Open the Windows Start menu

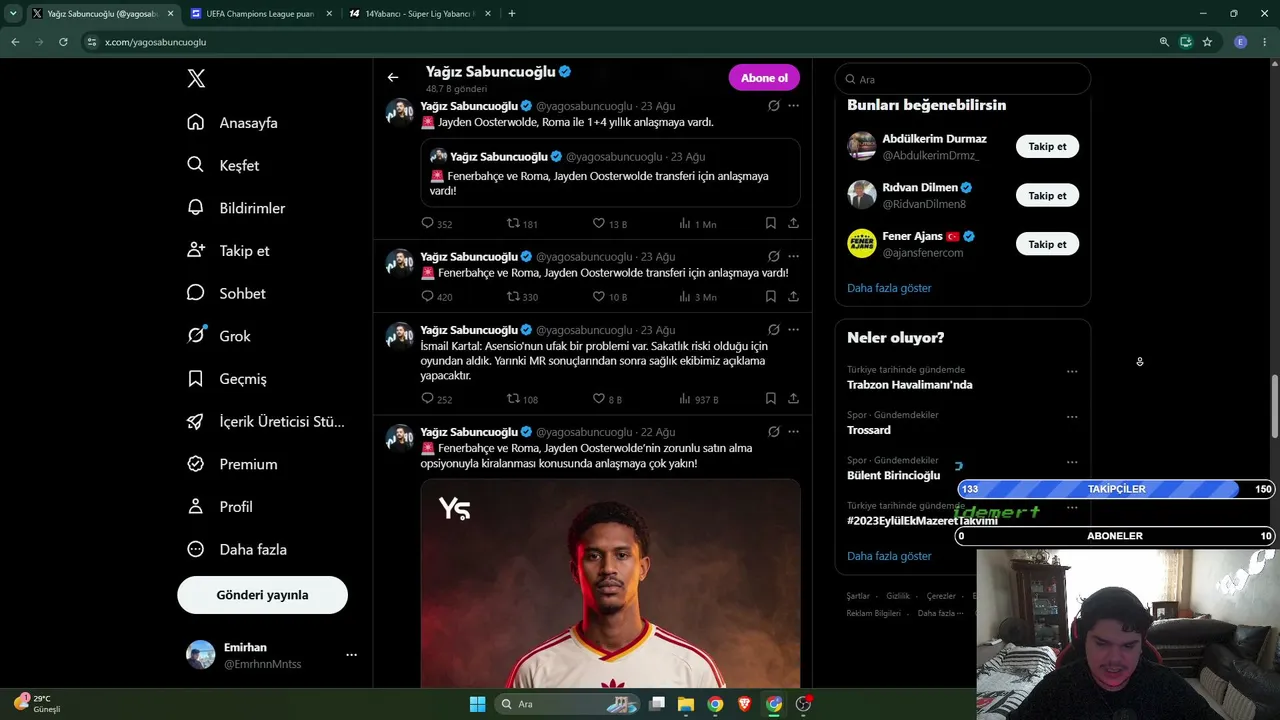[x=477, y=704]
